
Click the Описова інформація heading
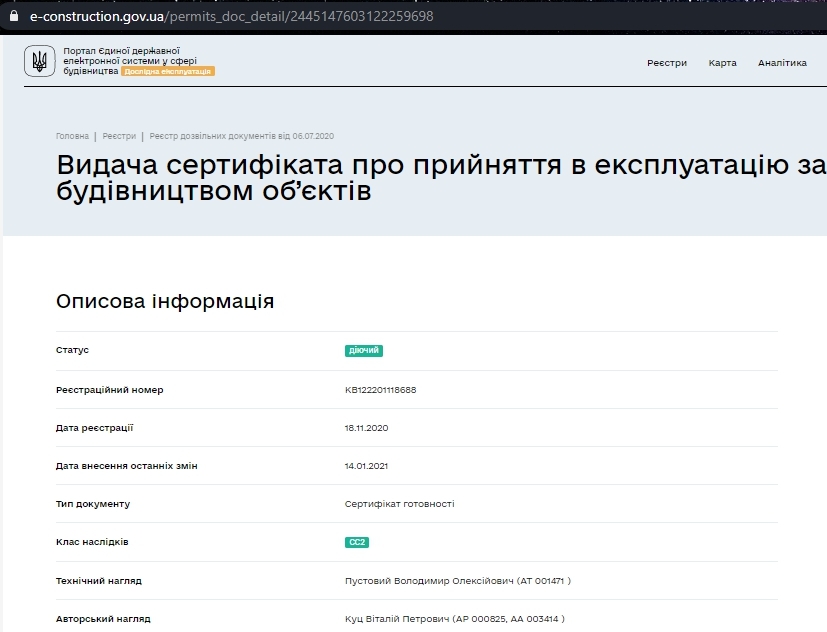(x=165, y=301)
